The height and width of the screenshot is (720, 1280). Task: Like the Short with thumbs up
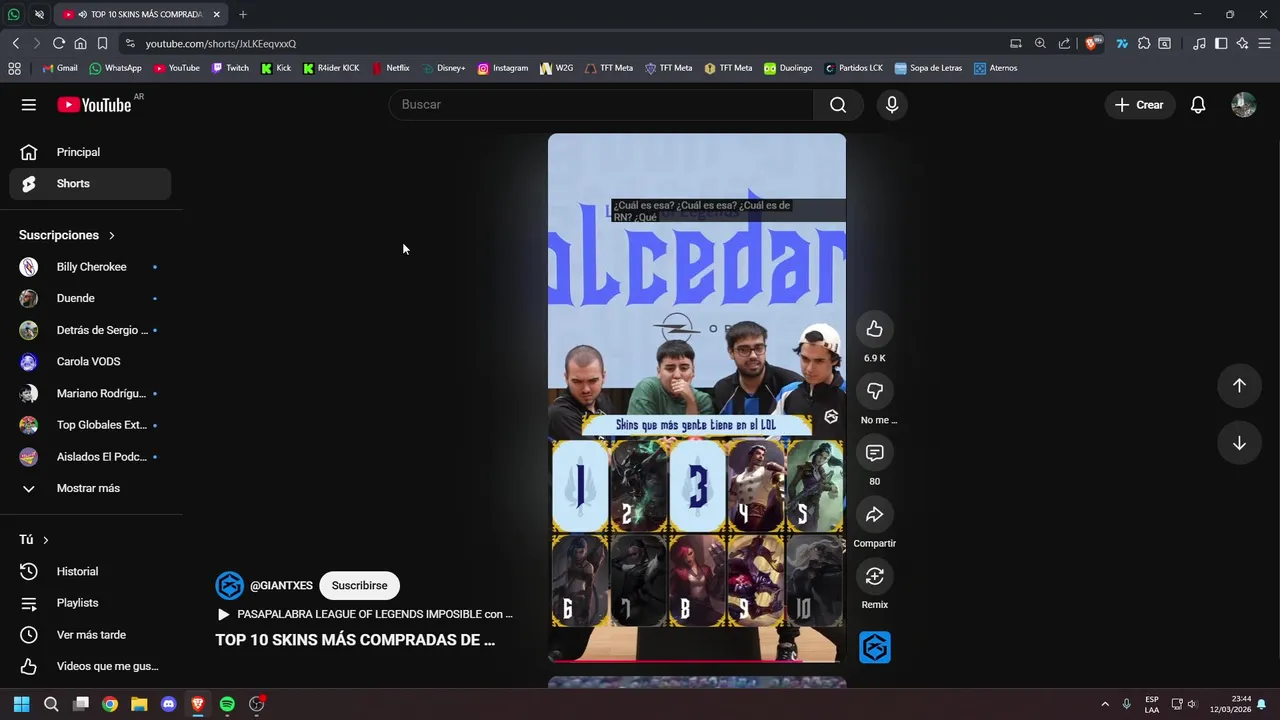click(x=874, y=329)
